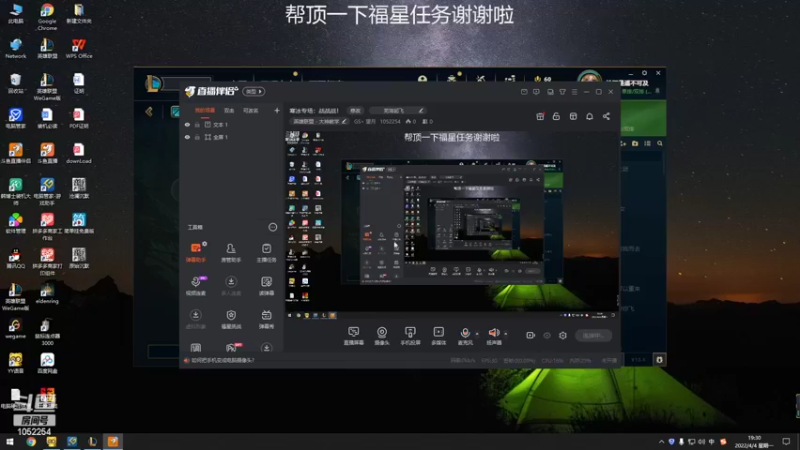Click the record video icon near settings

[531, 335]
